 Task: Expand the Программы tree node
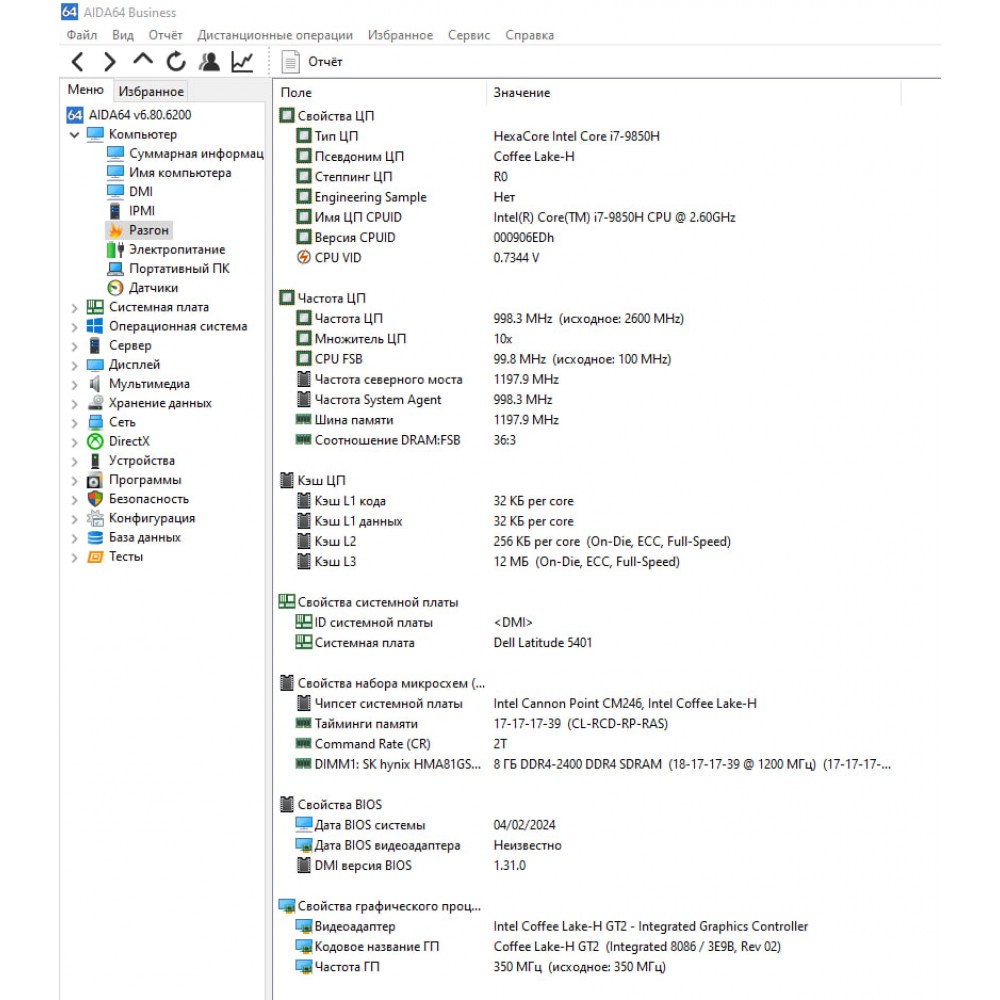74,481
